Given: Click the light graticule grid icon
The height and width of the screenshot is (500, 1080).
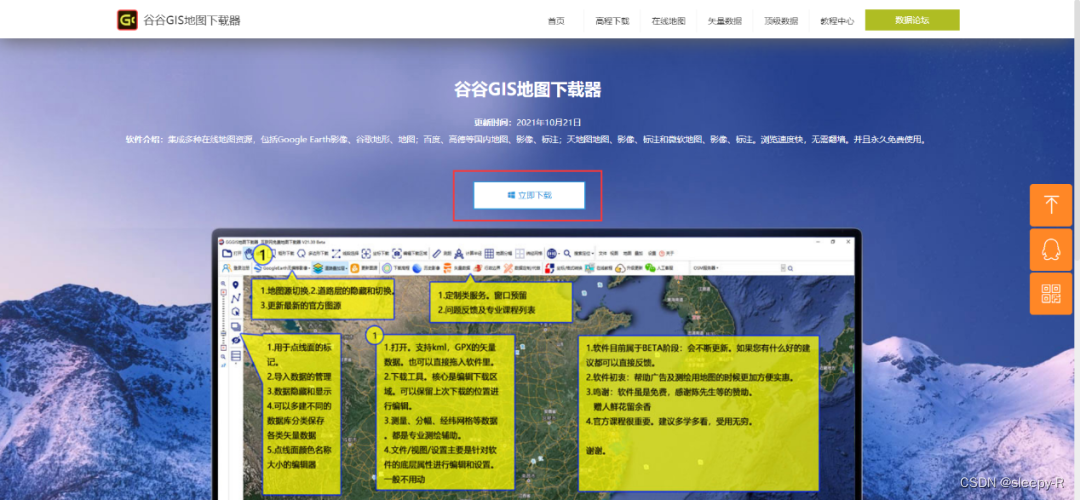Looking at the screenshot, I should coord(519,253).
